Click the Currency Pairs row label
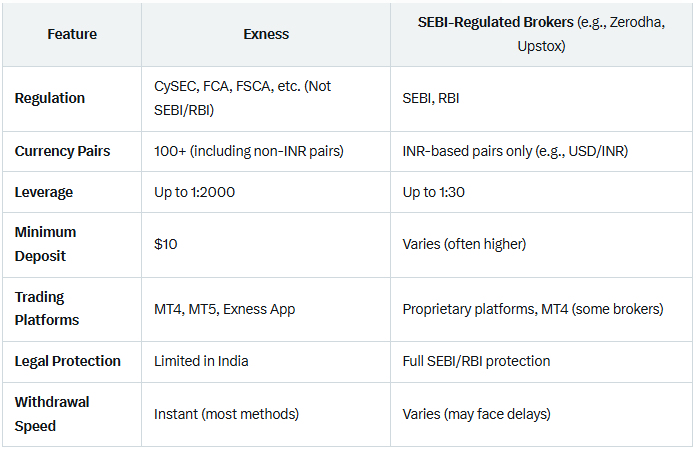Viewport: 698px width, 451px height. coord(62,151)
